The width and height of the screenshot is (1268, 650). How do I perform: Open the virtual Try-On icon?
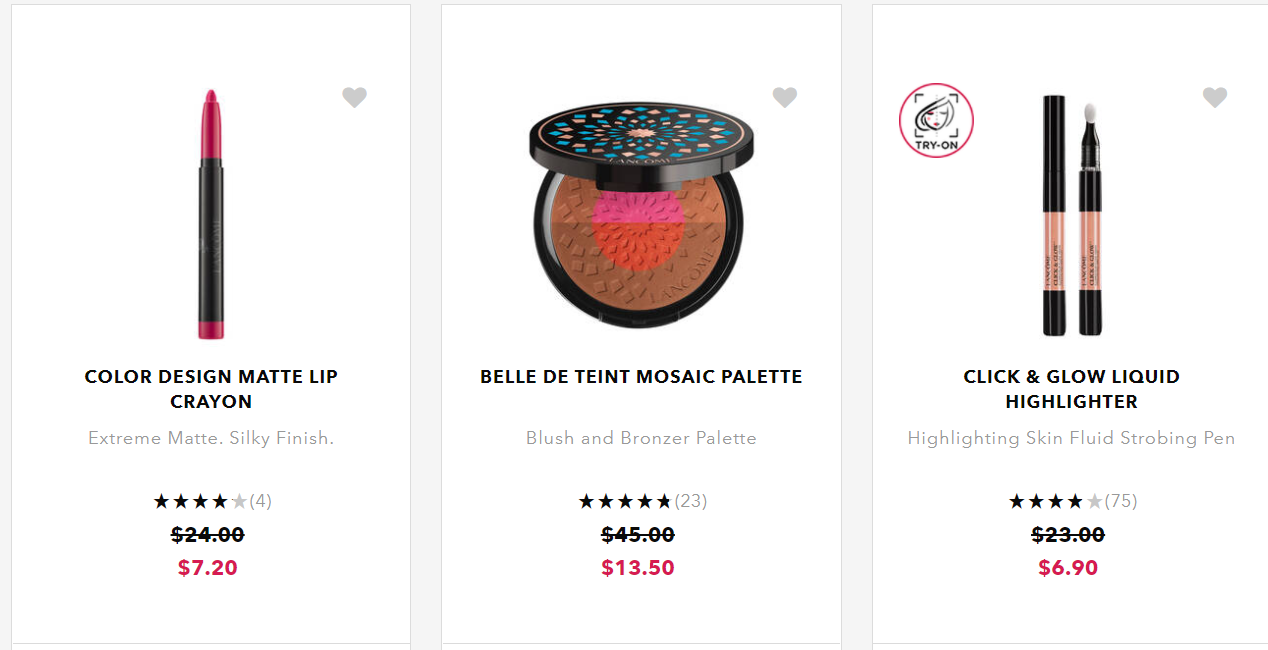(936, 121)
